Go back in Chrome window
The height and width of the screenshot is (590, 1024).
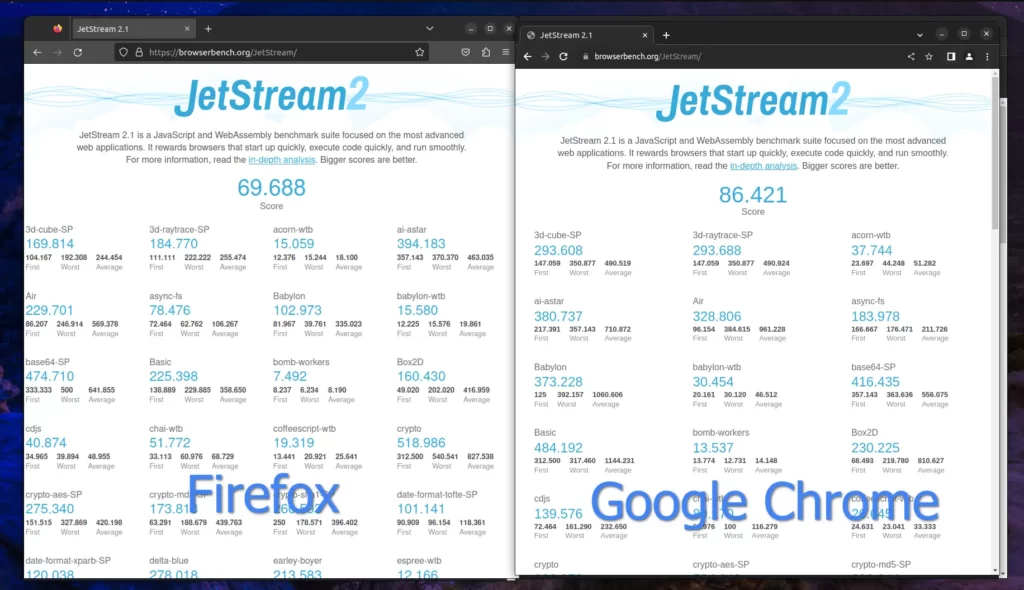(528, 57)
